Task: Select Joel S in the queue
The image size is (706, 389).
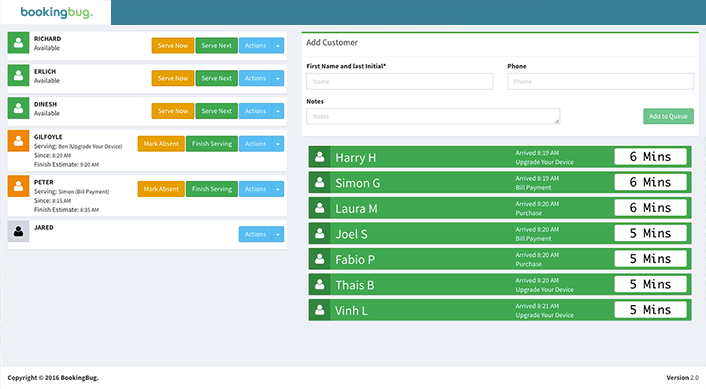Action: point(500,233)
